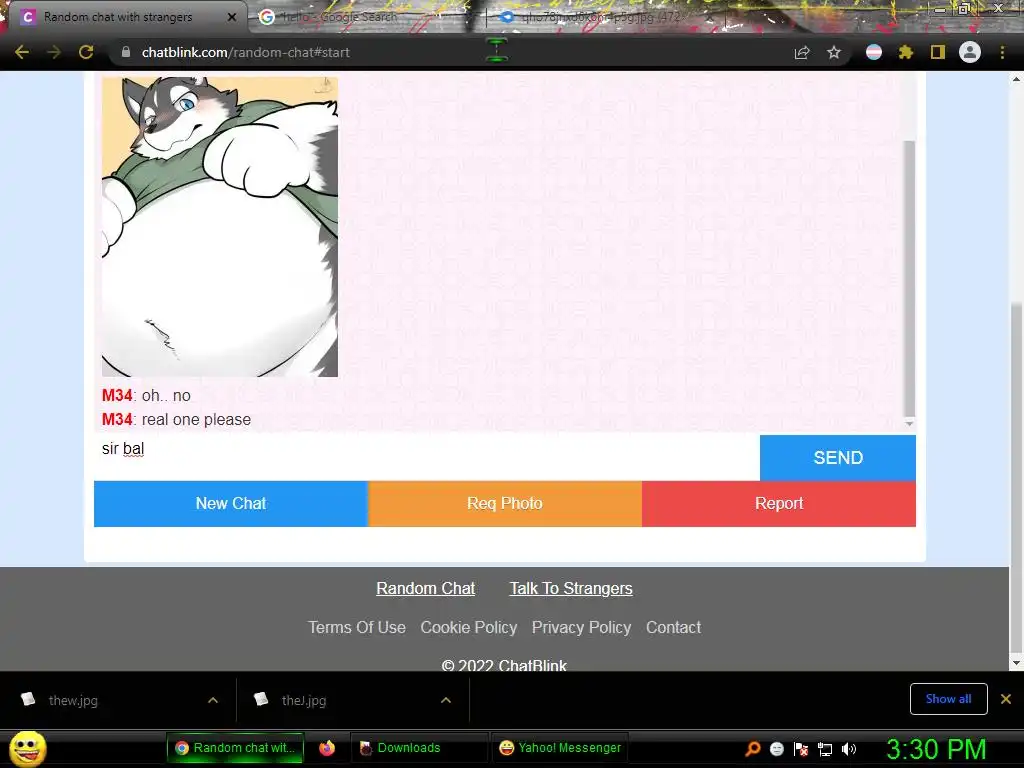Image resolution: width=1024 pixels, height=768 pixels.
Task: Click the chat box scrollbar thumb
Action: coord(909,278)
